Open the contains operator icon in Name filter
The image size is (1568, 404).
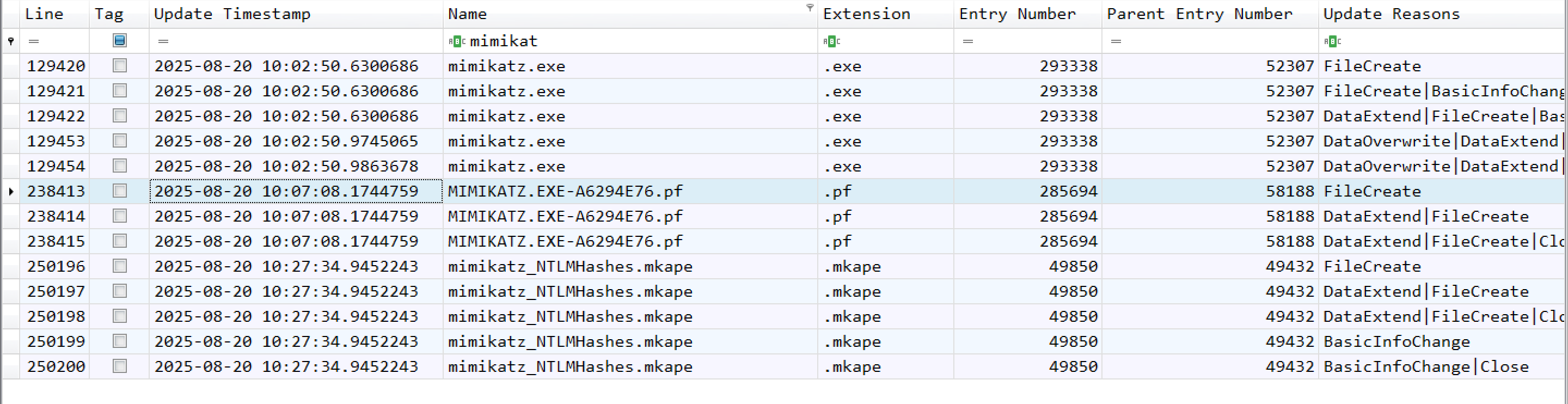point(457,41)
